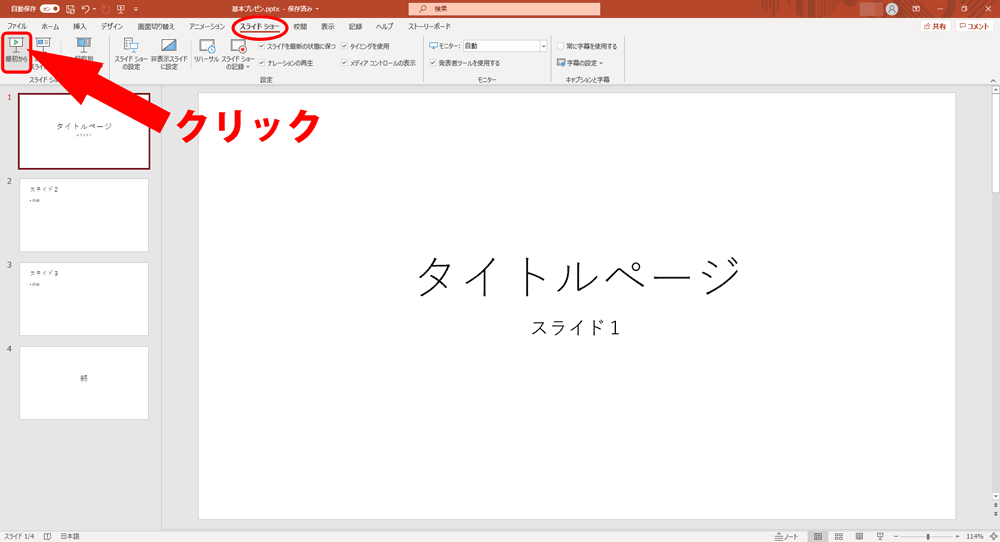Open File tab (ファイル)

17,26
